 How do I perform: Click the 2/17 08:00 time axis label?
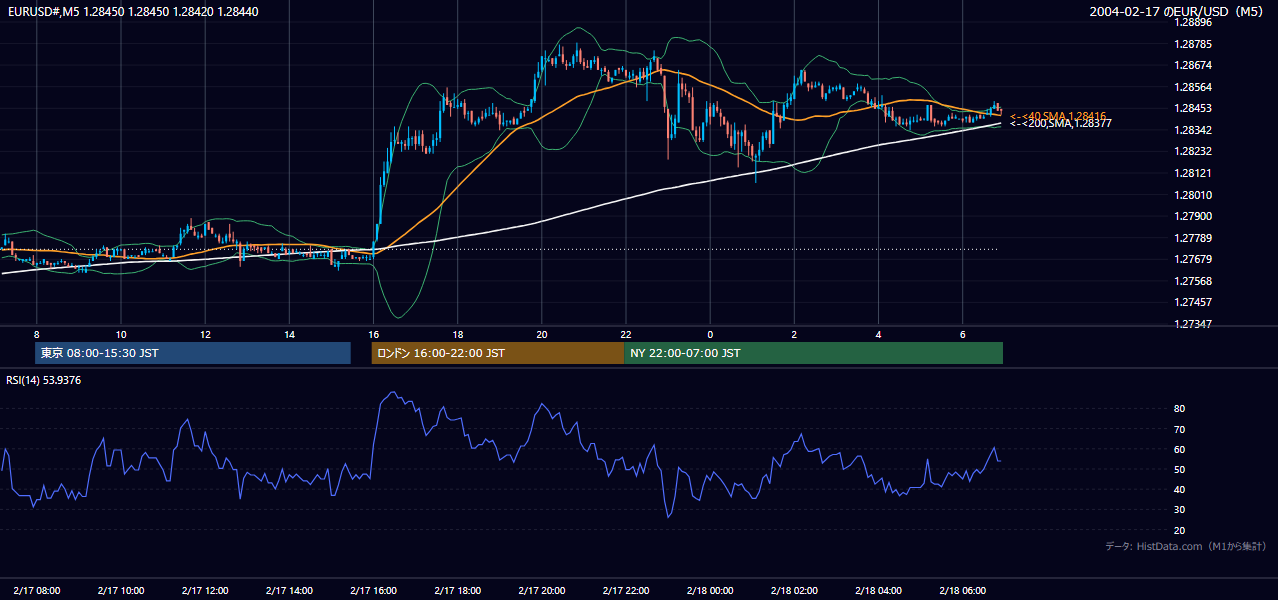[36, 590]
